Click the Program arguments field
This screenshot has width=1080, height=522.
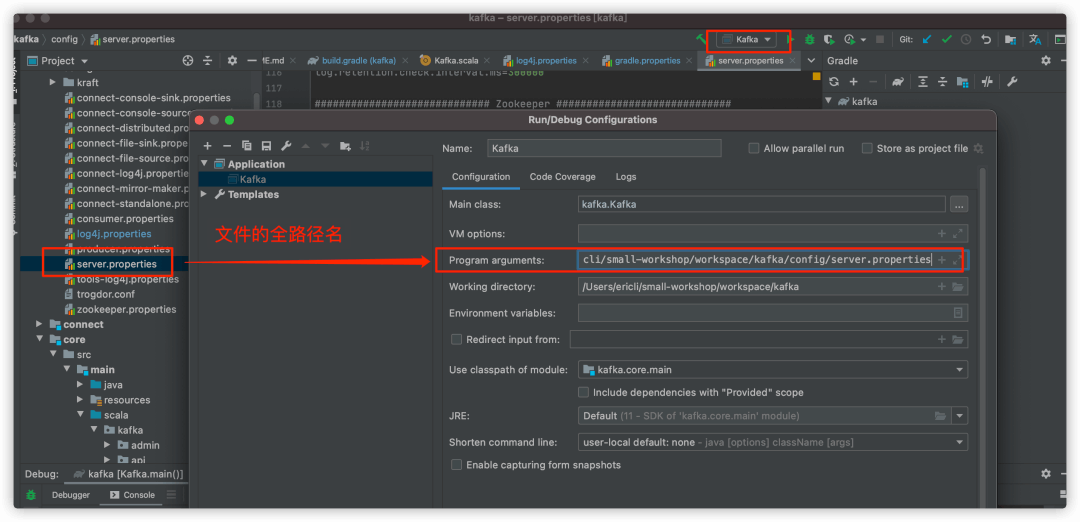(773, 260)
